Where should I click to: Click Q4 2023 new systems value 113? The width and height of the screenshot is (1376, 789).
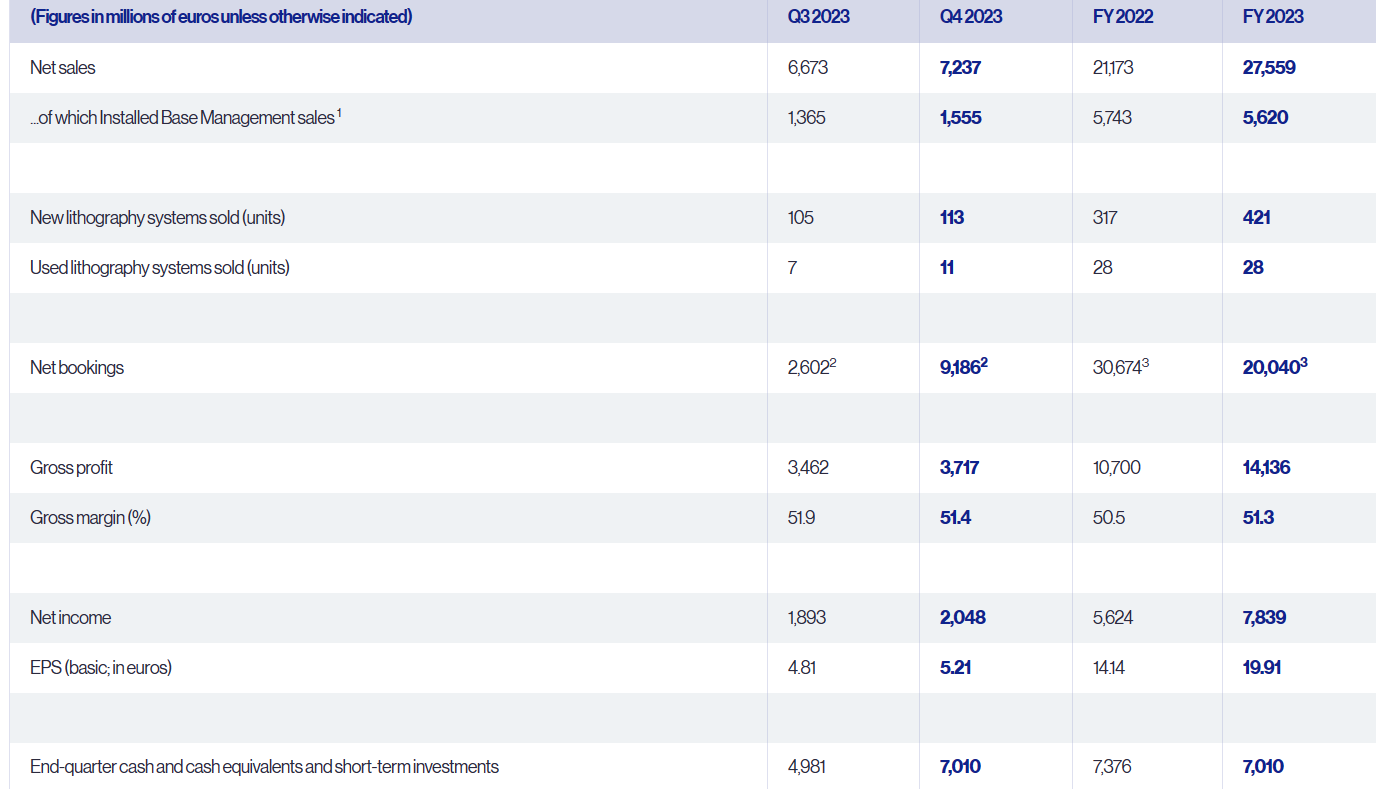[952, 218]
